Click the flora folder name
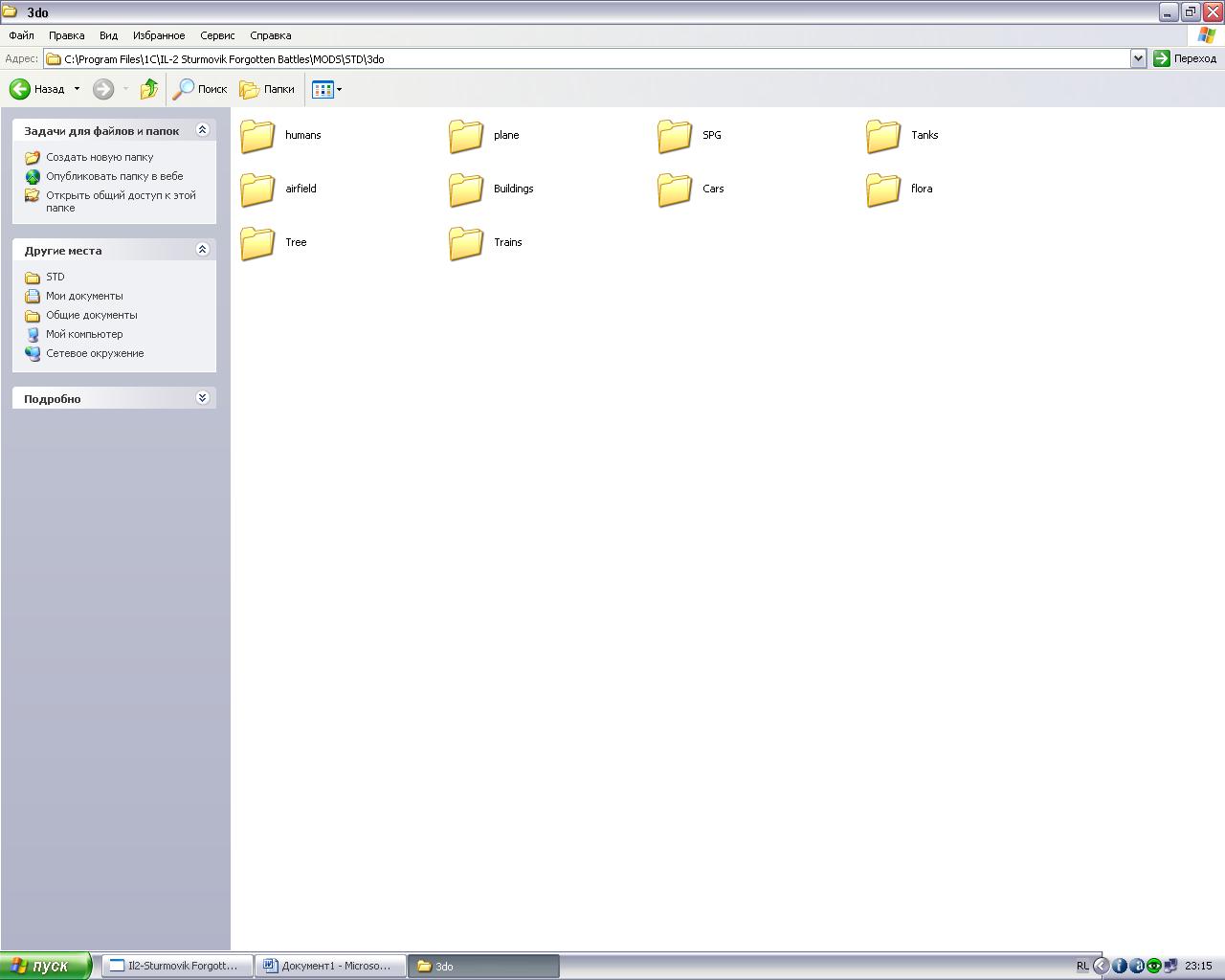The height and width of the screenshot is (980, 1225). (922, 189)
